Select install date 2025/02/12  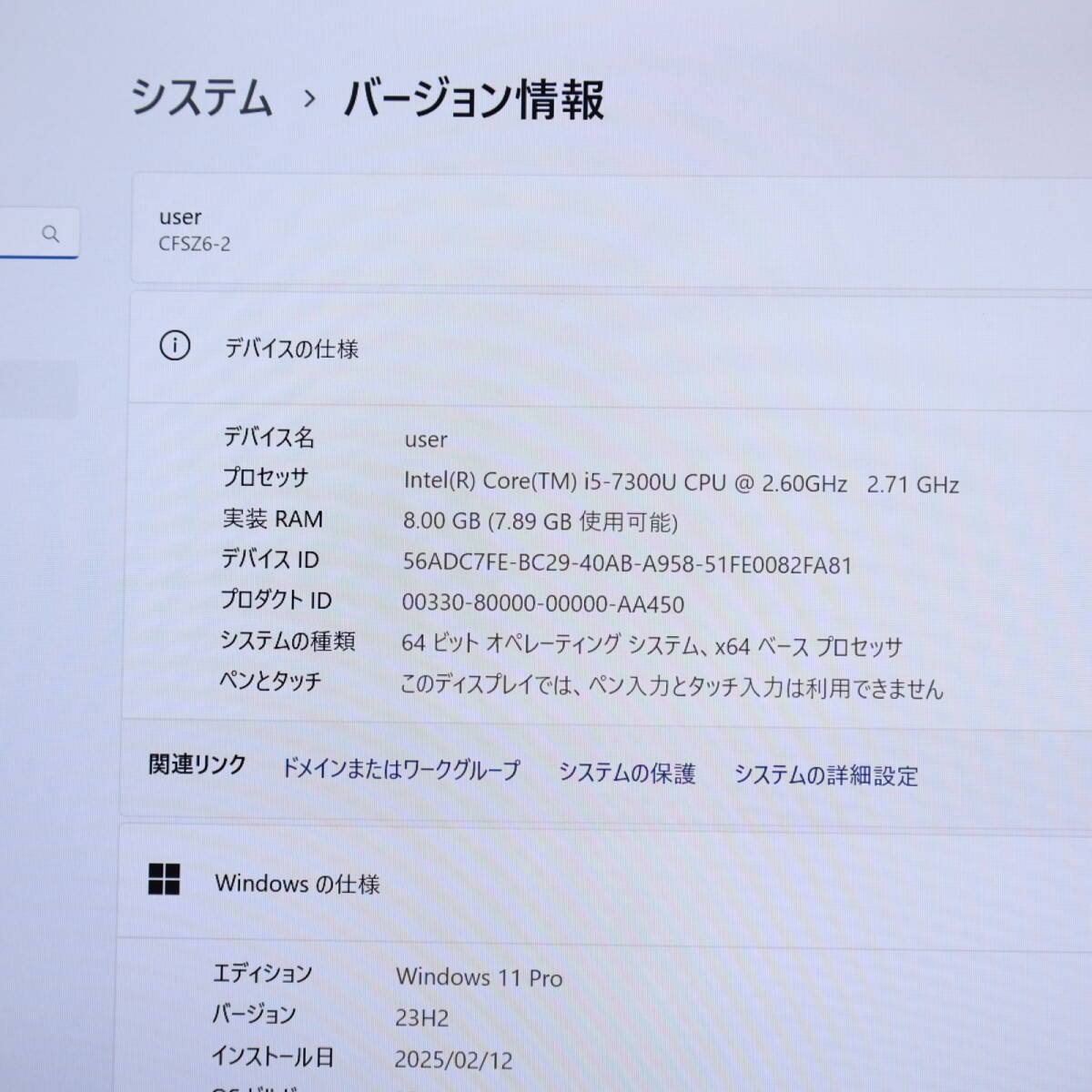453,1060
